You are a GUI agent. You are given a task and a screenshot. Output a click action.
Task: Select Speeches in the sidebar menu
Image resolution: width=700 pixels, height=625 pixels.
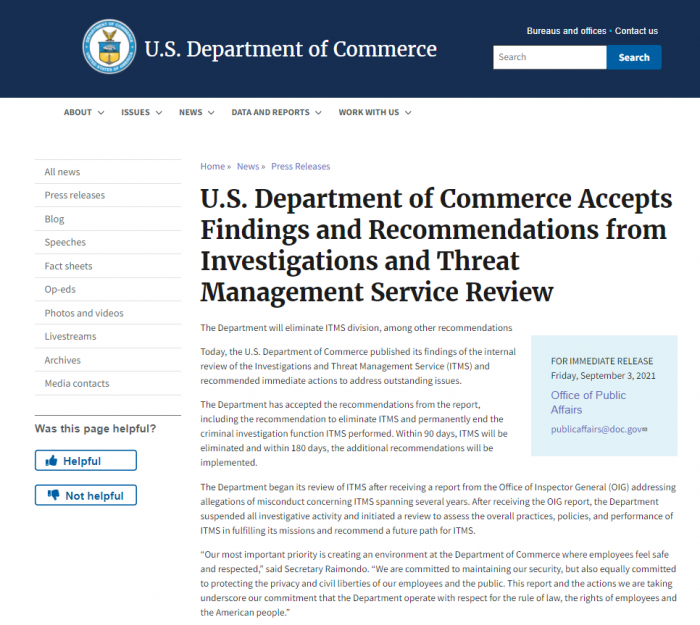coord(65,242)
